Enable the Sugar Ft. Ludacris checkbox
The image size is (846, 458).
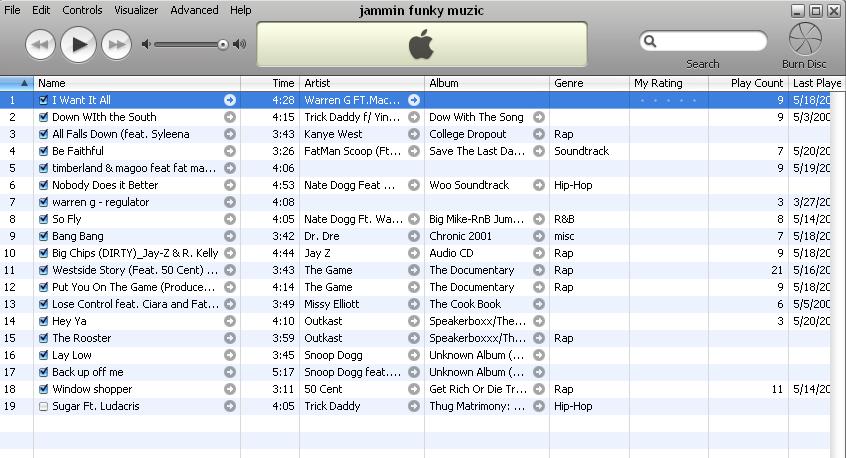click(x=44, y=406)
